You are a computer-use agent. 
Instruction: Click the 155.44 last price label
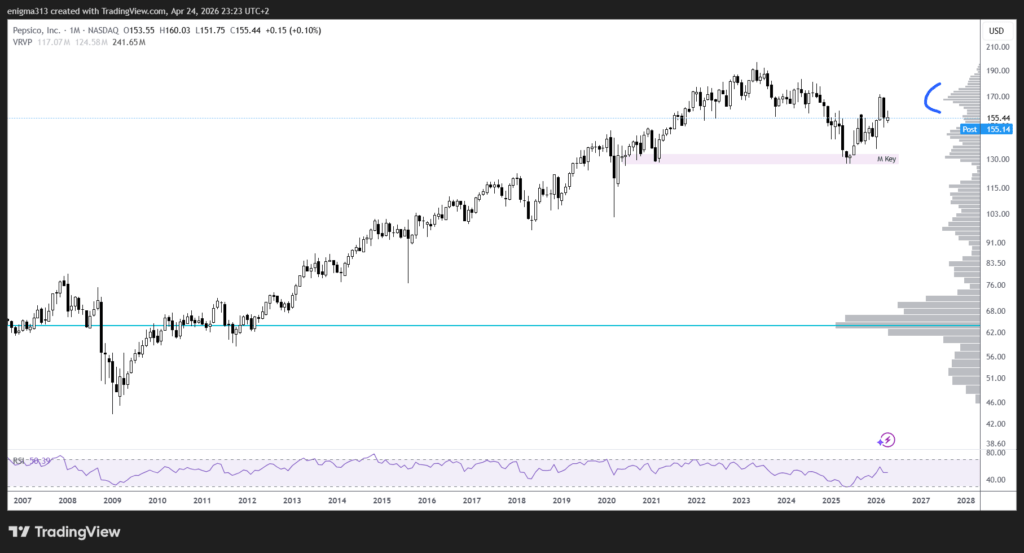pyautogui.click(x=999, y=118)
